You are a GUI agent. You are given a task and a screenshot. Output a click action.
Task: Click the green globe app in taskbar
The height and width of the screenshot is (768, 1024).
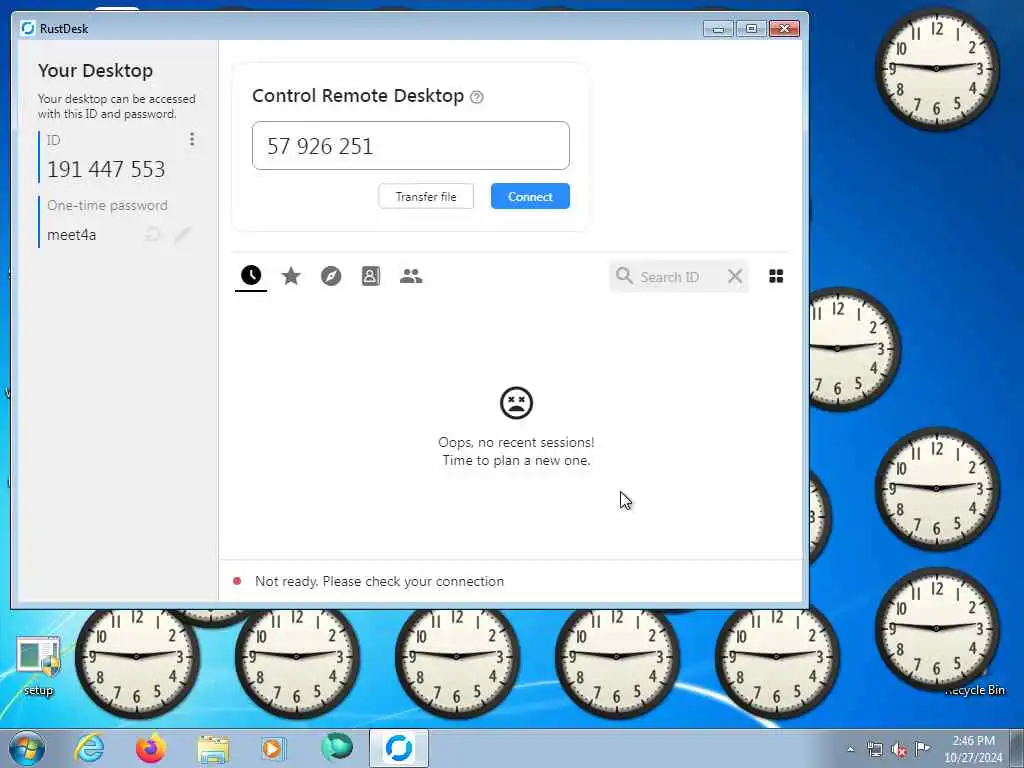(x=336, y=747)
